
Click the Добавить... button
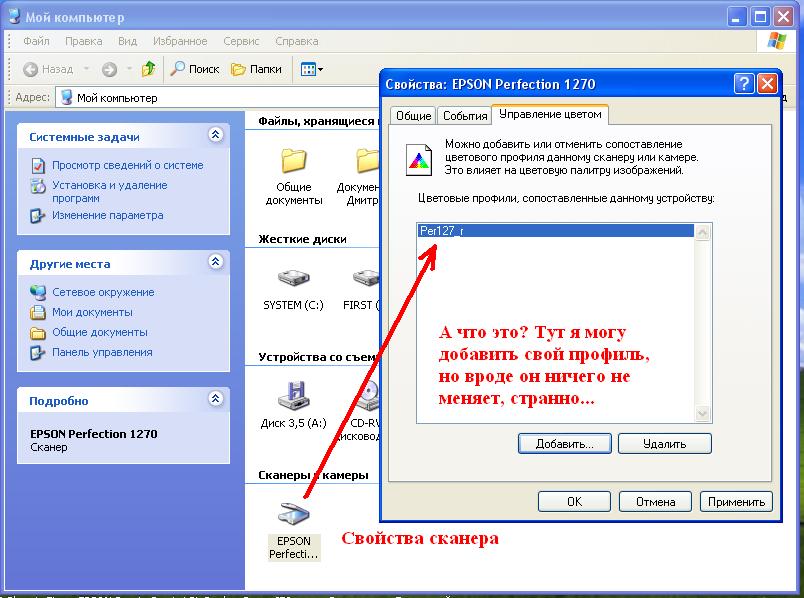click(x=565, y=444)
